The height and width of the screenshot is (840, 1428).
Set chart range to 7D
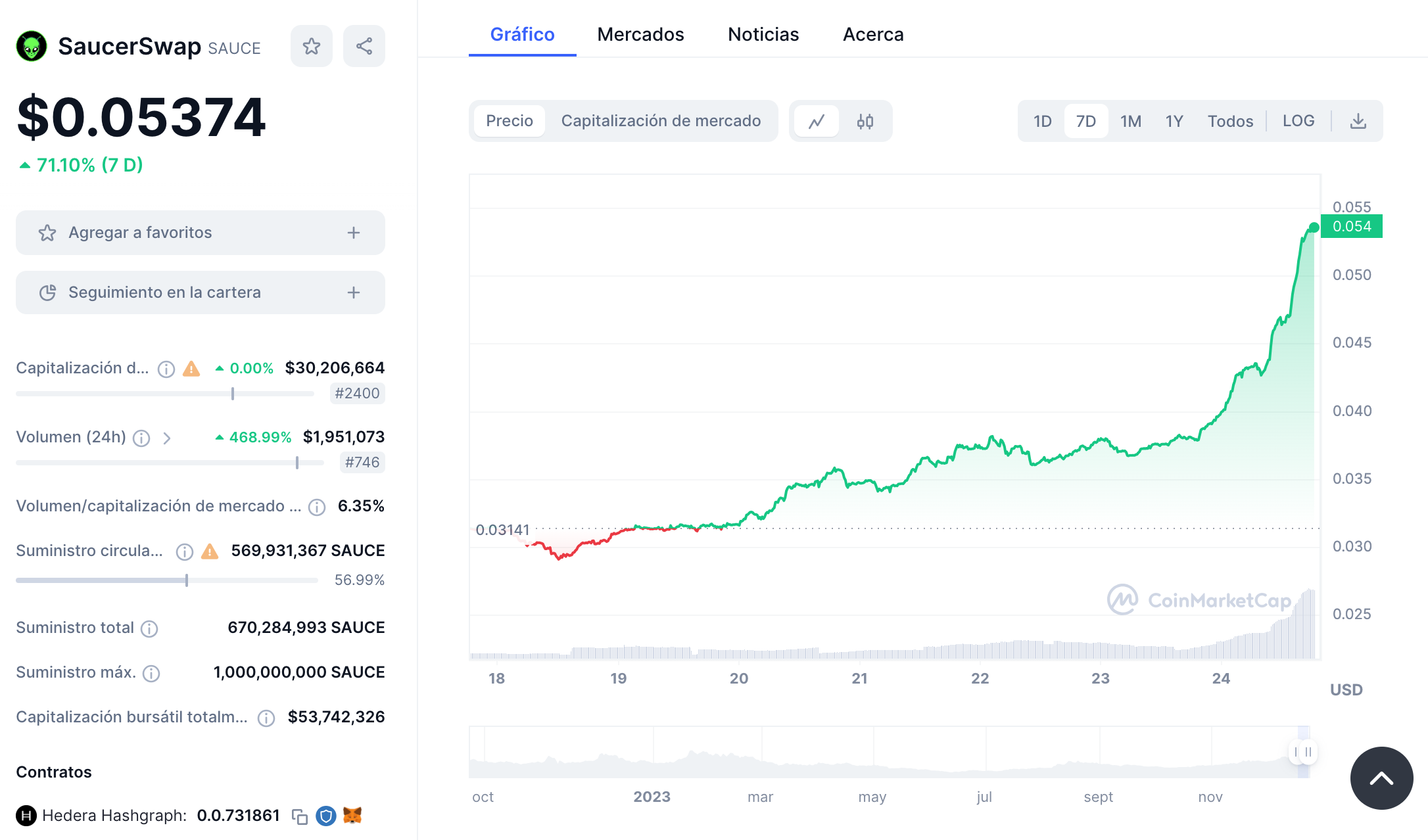pos(1086,121)
